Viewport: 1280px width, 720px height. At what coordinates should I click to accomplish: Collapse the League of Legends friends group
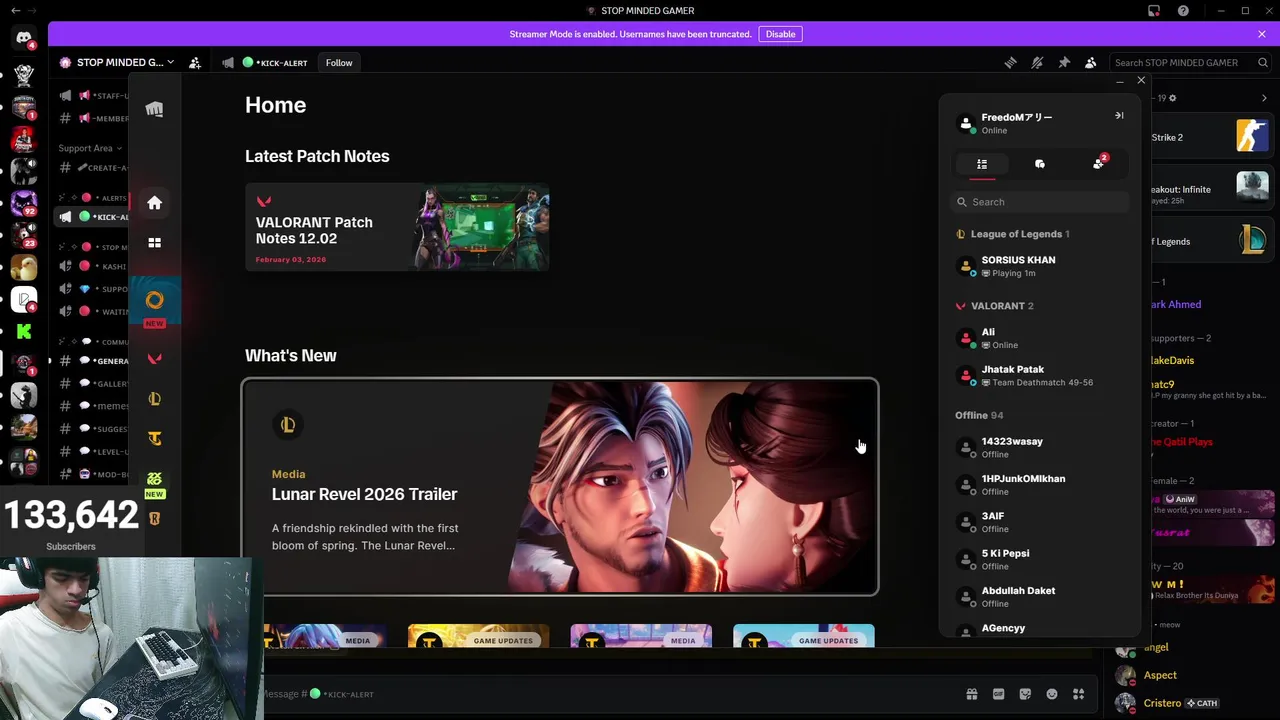coord(1012,234)
